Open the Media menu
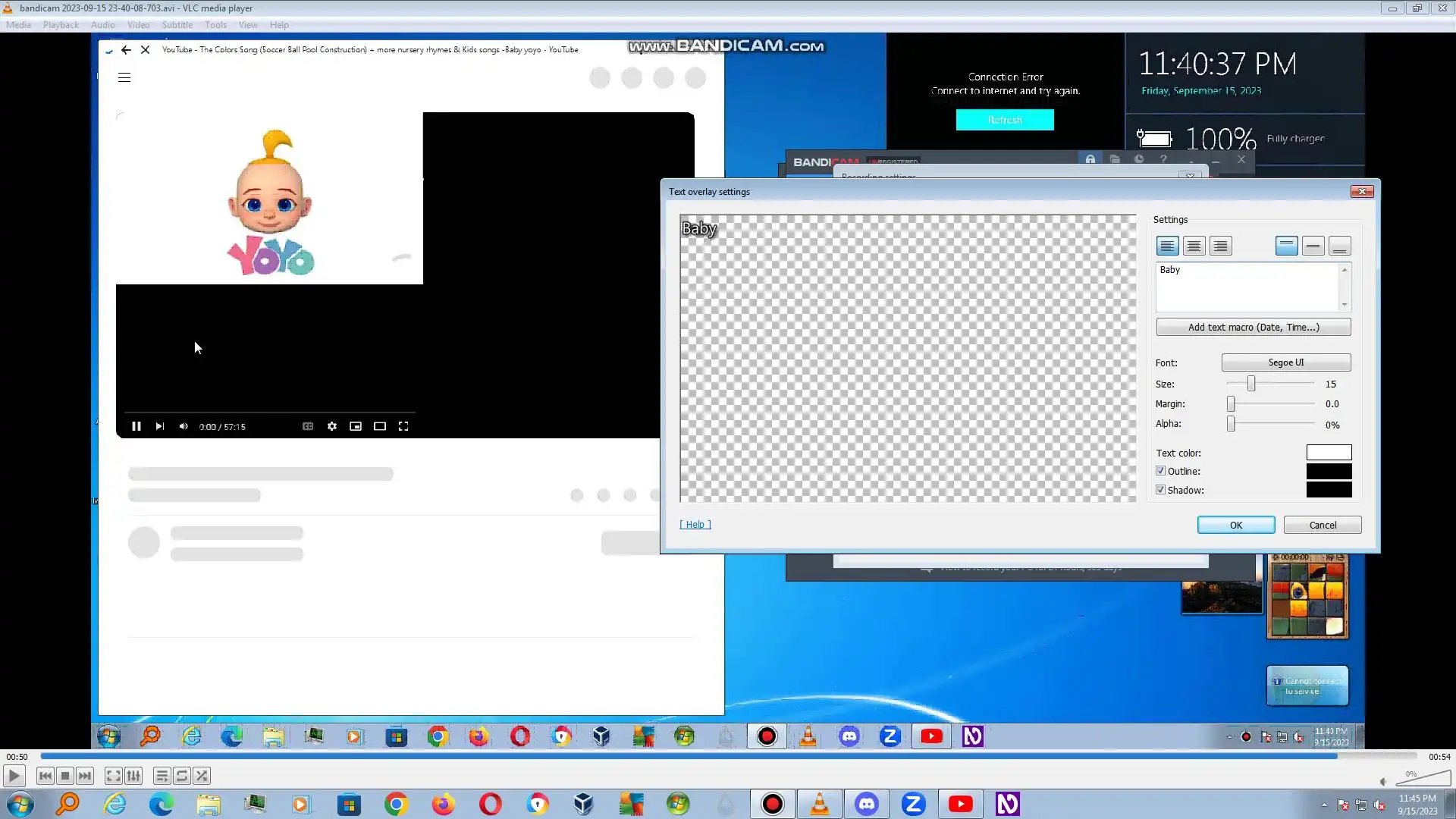 coord(18,25)
